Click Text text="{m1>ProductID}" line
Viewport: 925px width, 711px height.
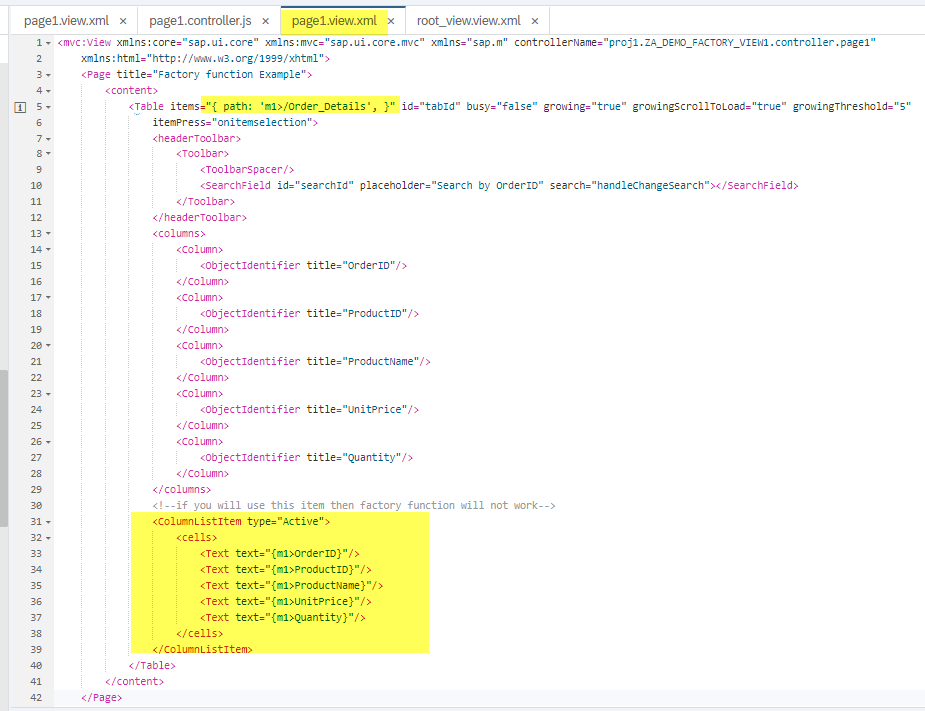pos(286,569)
